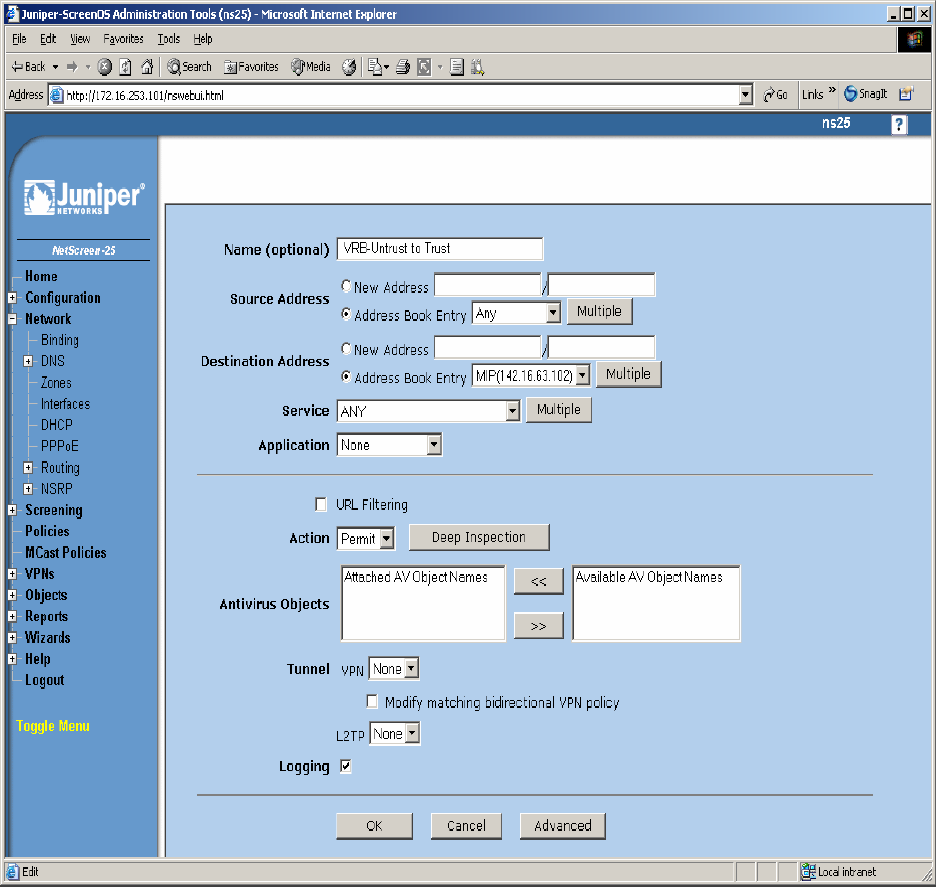Click the Mail toolbar icon
The image size is (936, 887).
375,66
